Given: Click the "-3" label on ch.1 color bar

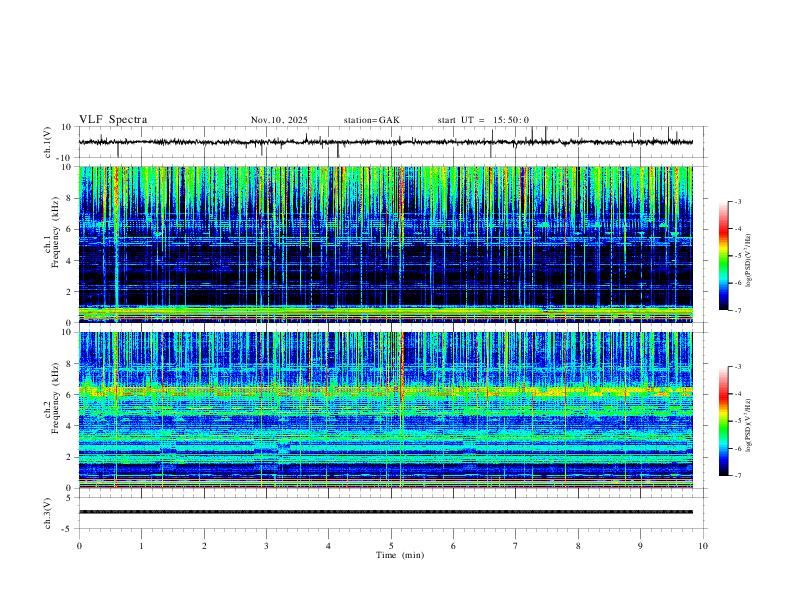Looking at the screenshot, I should click(738, 201).
